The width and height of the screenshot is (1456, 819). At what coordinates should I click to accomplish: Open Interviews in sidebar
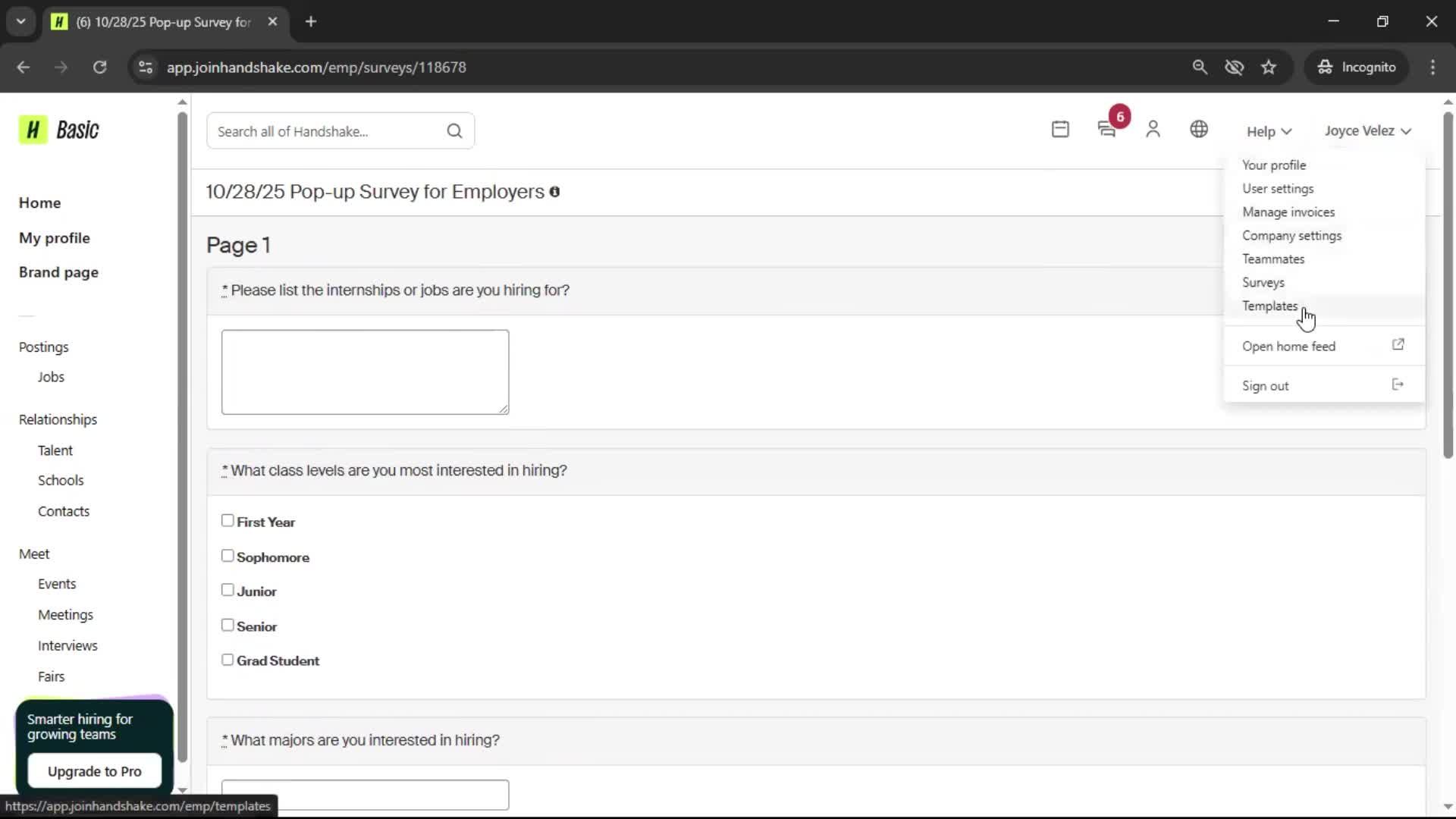[67, 646]
